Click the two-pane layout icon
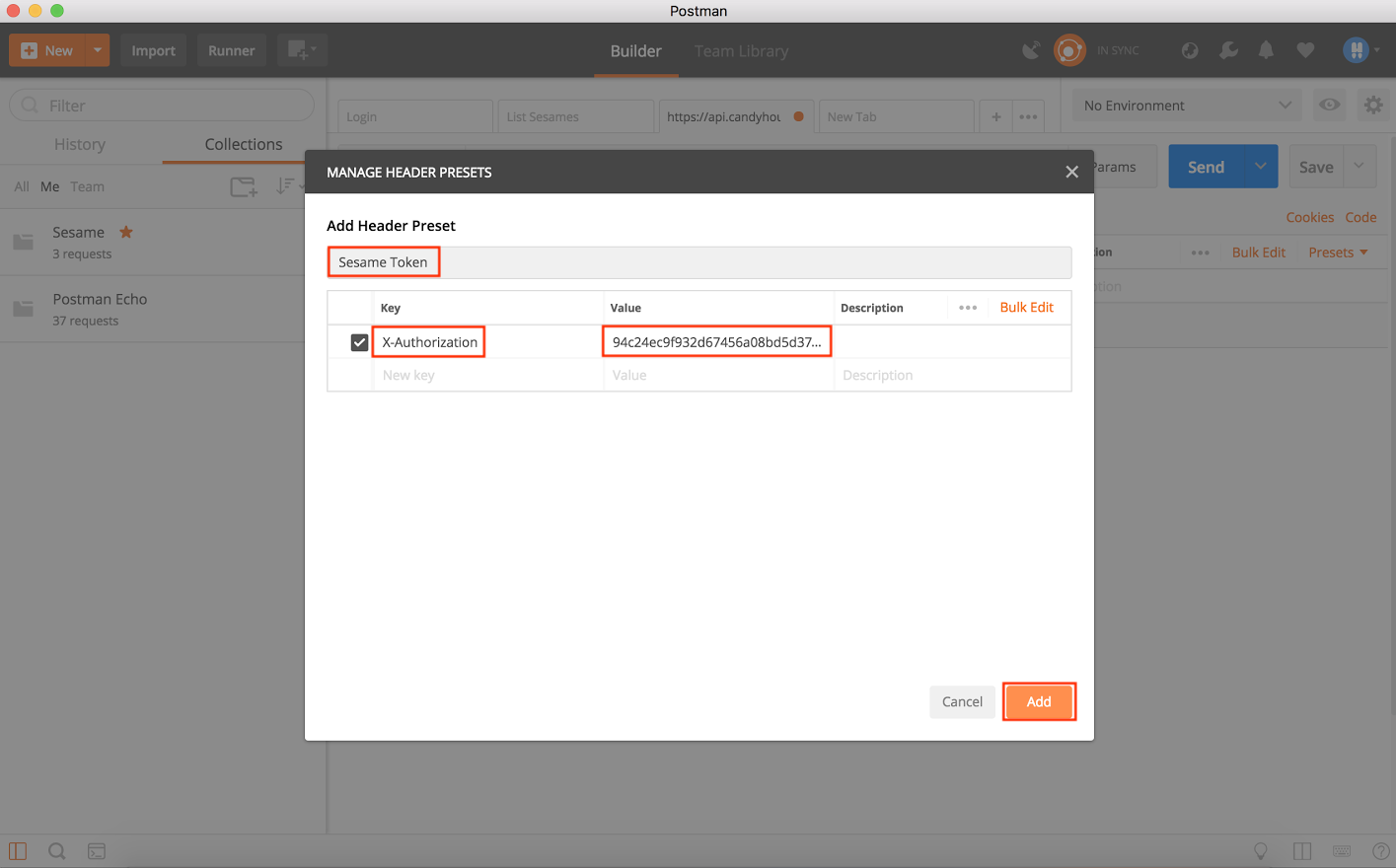The height and width of the screenshot is (868, 1396). point(1302,851)
